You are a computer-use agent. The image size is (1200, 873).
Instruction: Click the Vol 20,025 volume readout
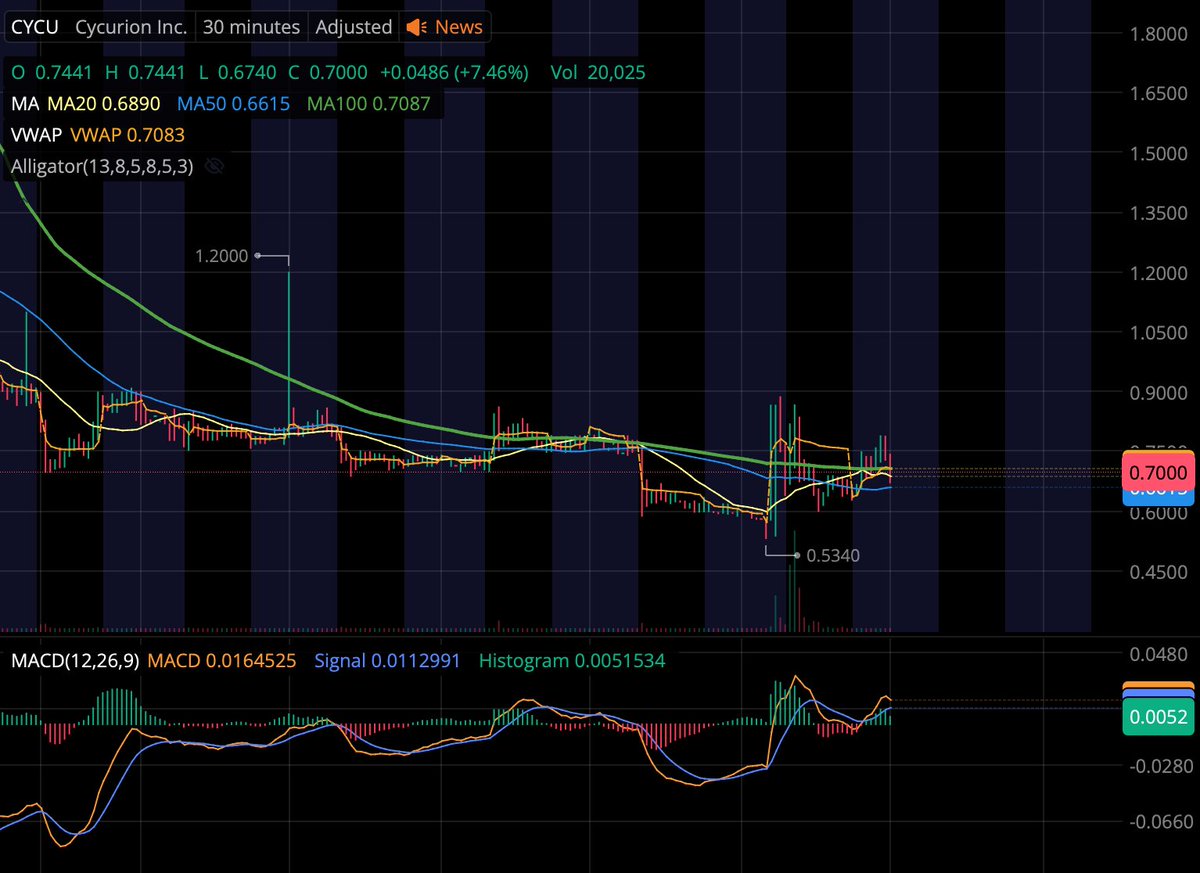598,72
